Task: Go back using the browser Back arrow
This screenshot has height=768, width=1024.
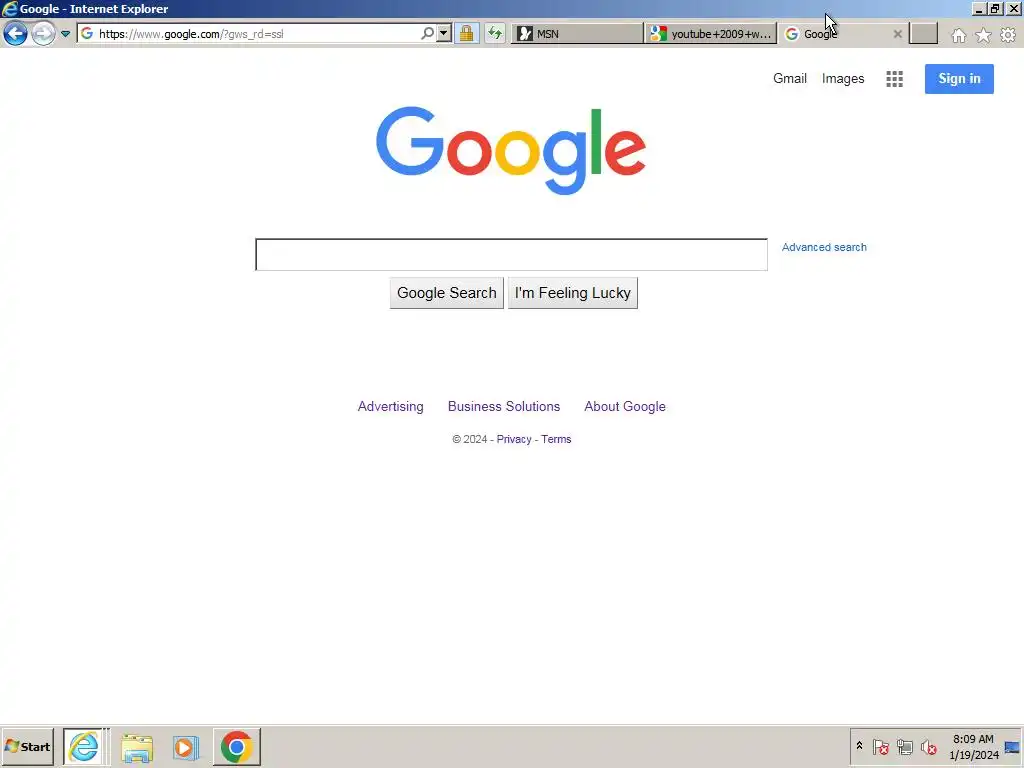Action: point(15,33)
